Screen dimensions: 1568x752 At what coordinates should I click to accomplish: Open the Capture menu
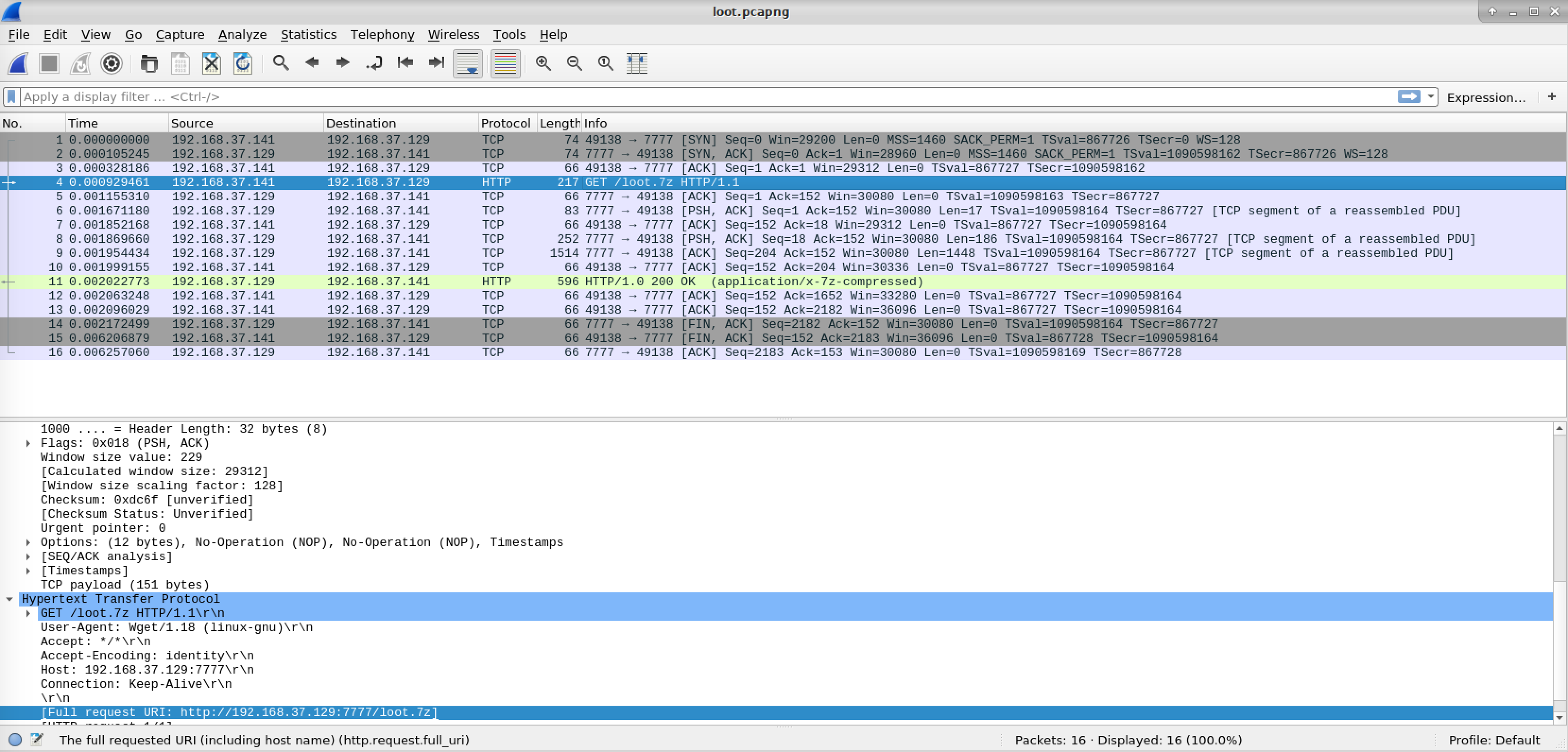click(x=180, y=34)
